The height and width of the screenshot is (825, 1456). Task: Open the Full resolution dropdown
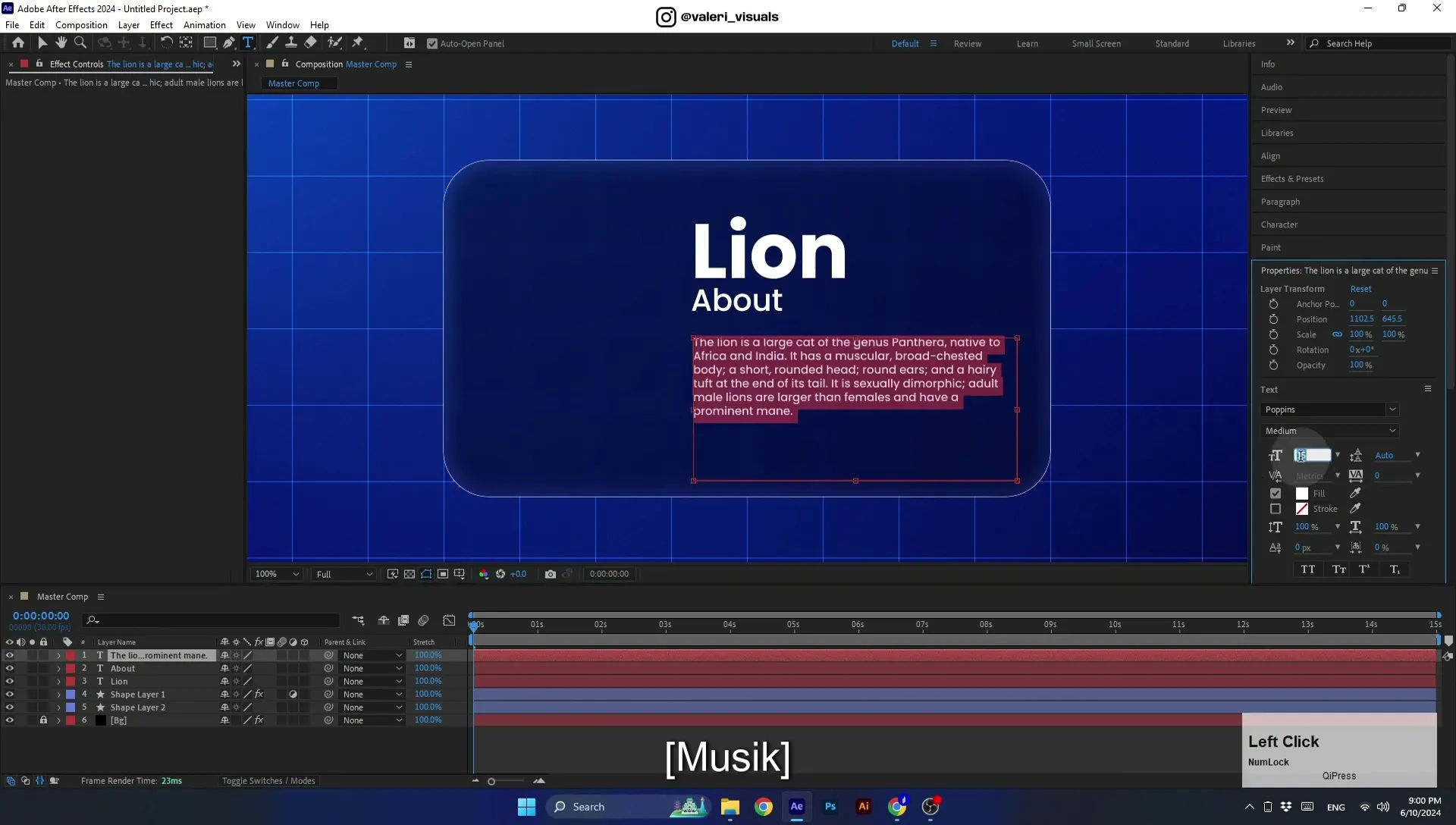[x=344, y=574]
